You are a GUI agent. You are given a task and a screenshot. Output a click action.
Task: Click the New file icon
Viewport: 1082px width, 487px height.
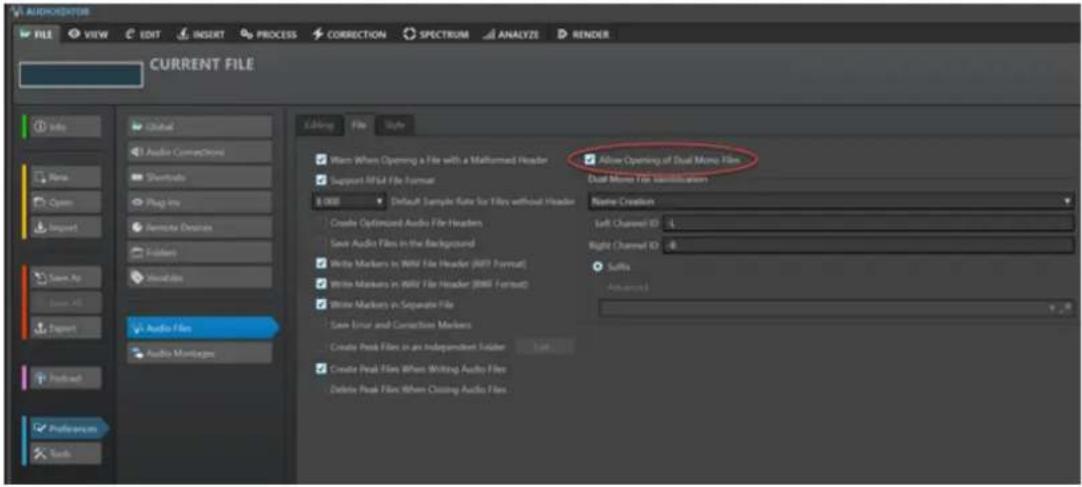[x=40, y=177]
